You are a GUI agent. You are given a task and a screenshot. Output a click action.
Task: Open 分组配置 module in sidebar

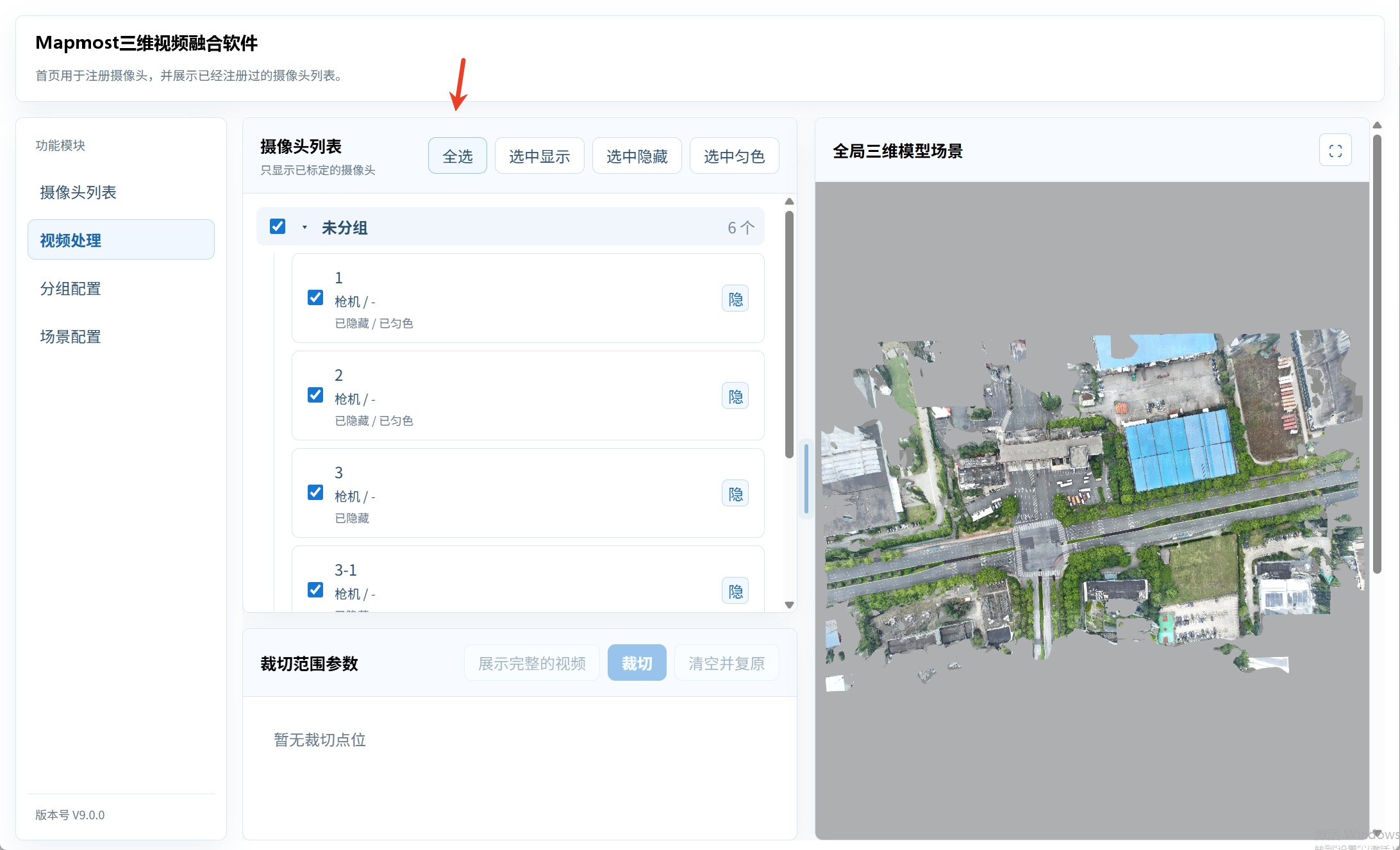coord(121,288)
